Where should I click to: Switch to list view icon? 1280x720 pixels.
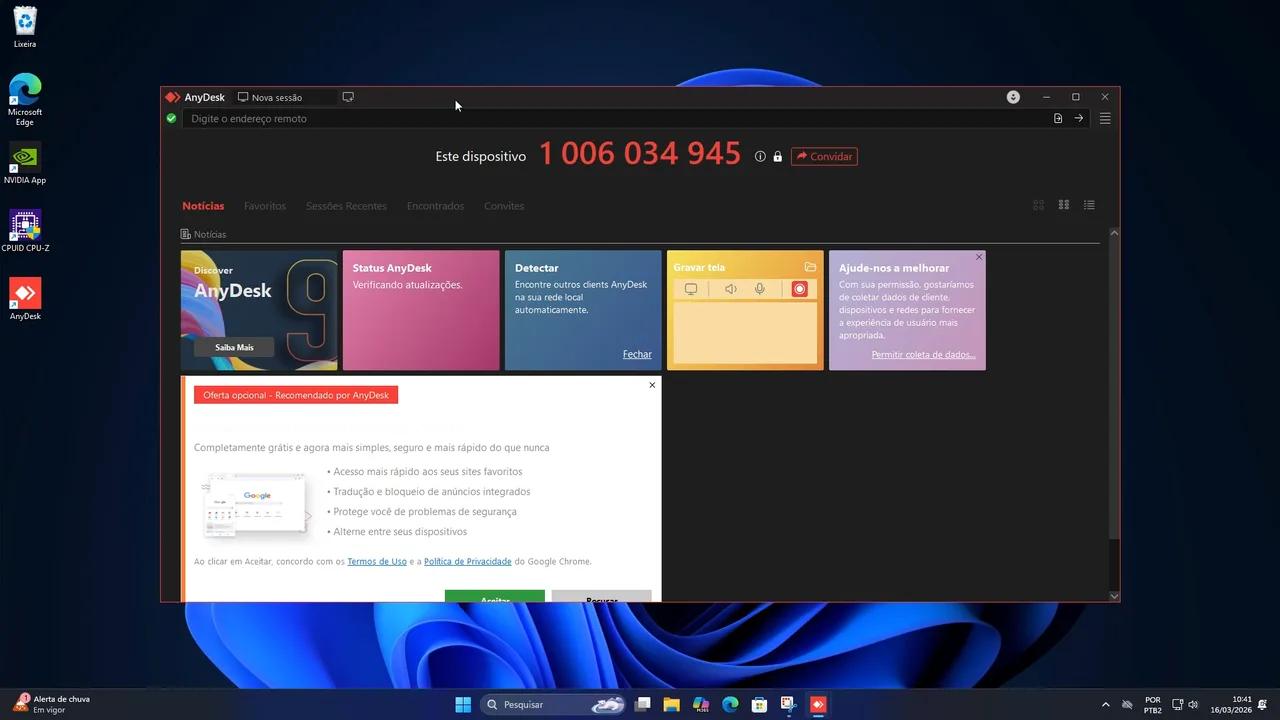1089,205
